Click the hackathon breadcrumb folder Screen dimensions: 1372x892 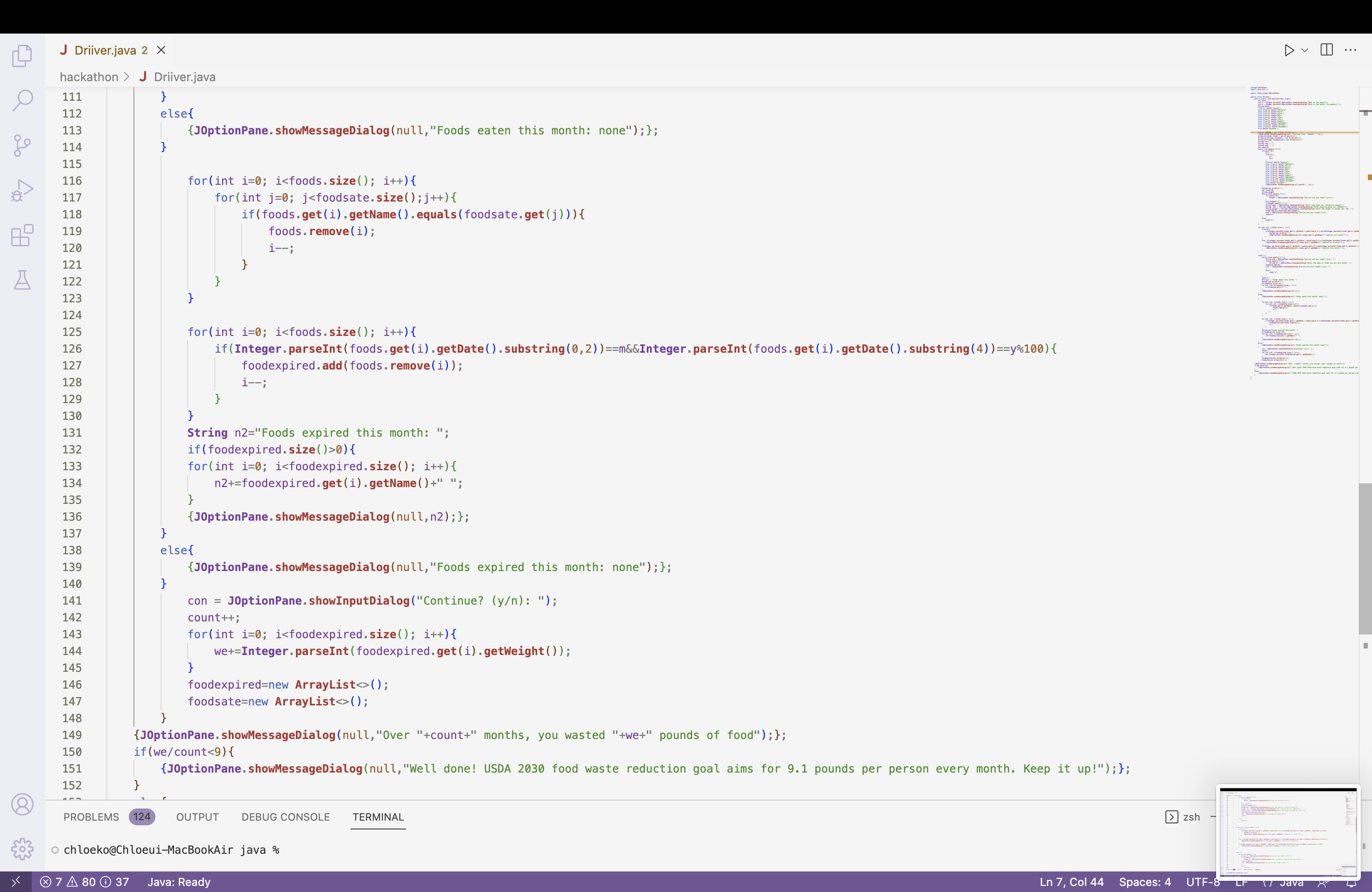pyautogui.click(x=89, y=77)
